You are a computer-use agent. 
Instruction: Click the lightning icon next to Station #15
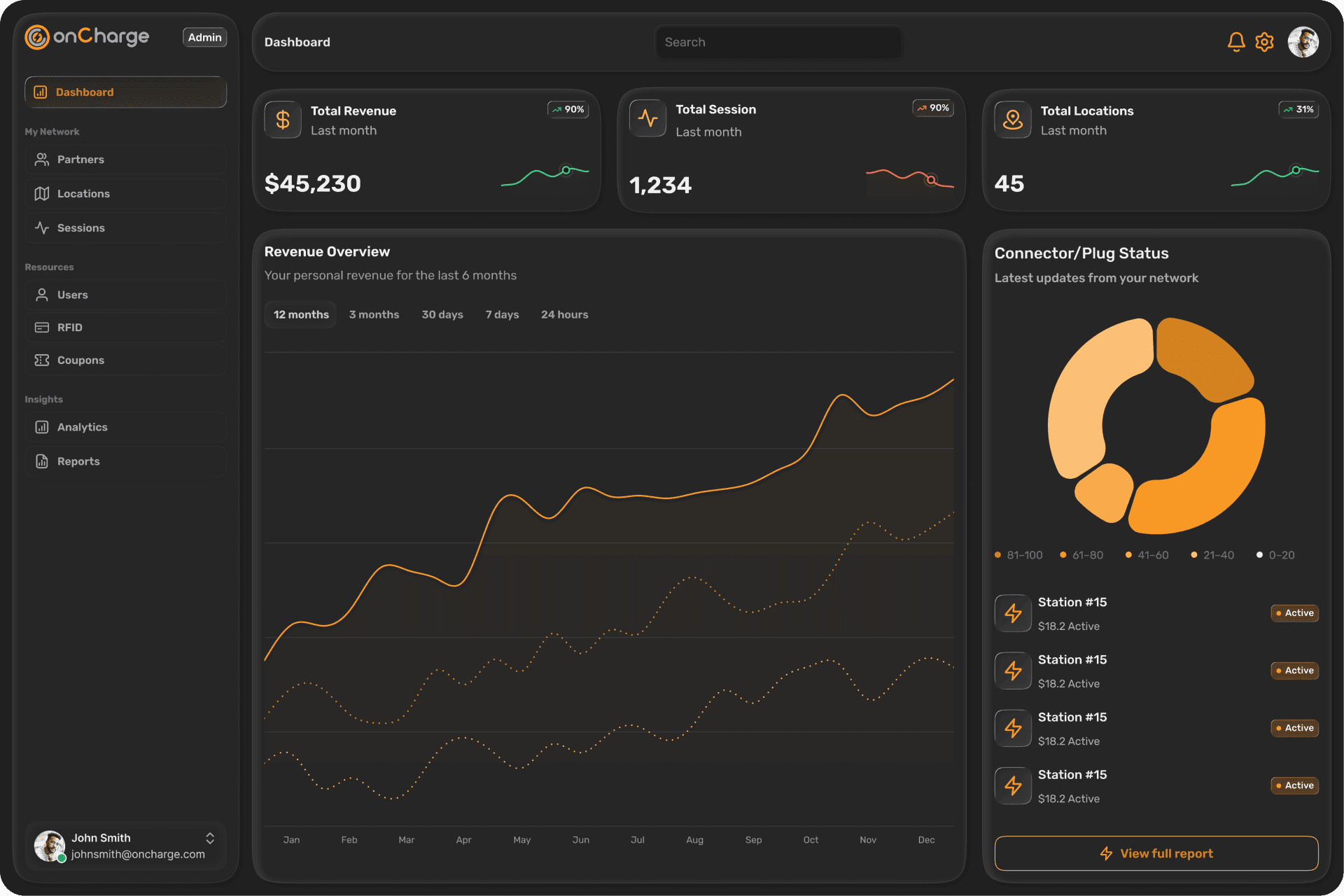click(x=1013, y=613)
